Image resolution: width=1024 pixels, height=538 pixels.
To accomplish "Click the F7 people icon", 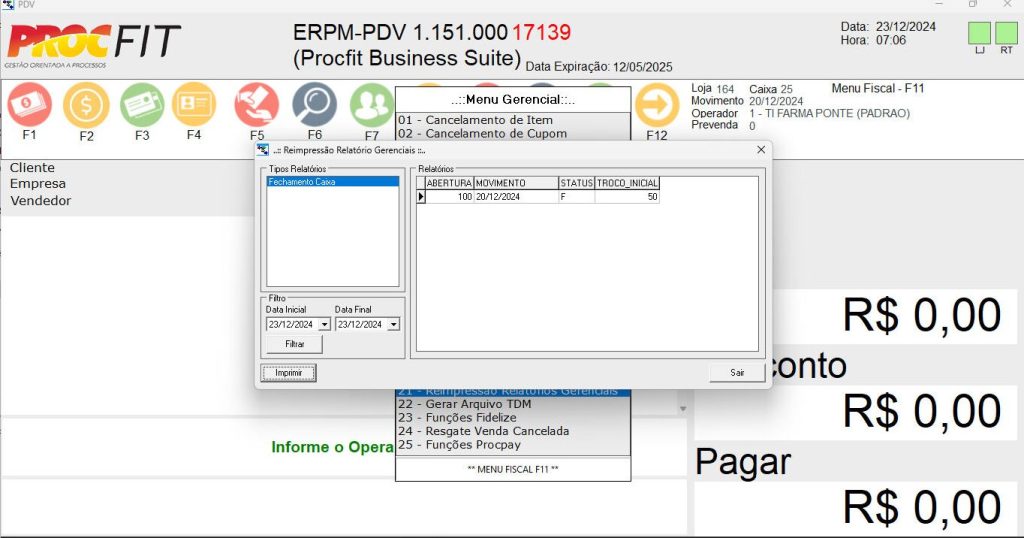I will tap(372, 104).
